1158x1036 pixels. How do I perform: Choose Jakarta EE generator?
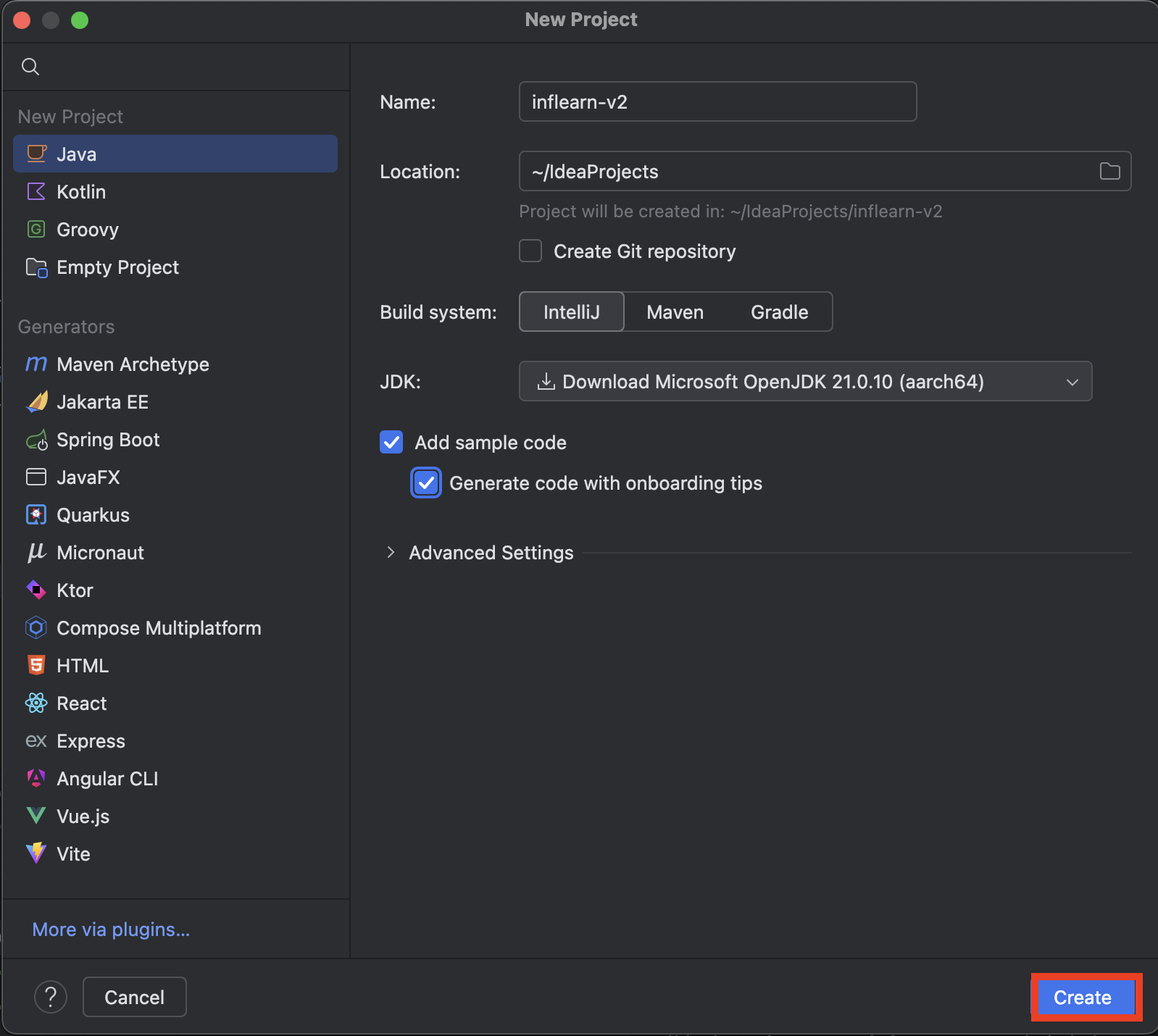pyautogui.click(x=175, y=401)
